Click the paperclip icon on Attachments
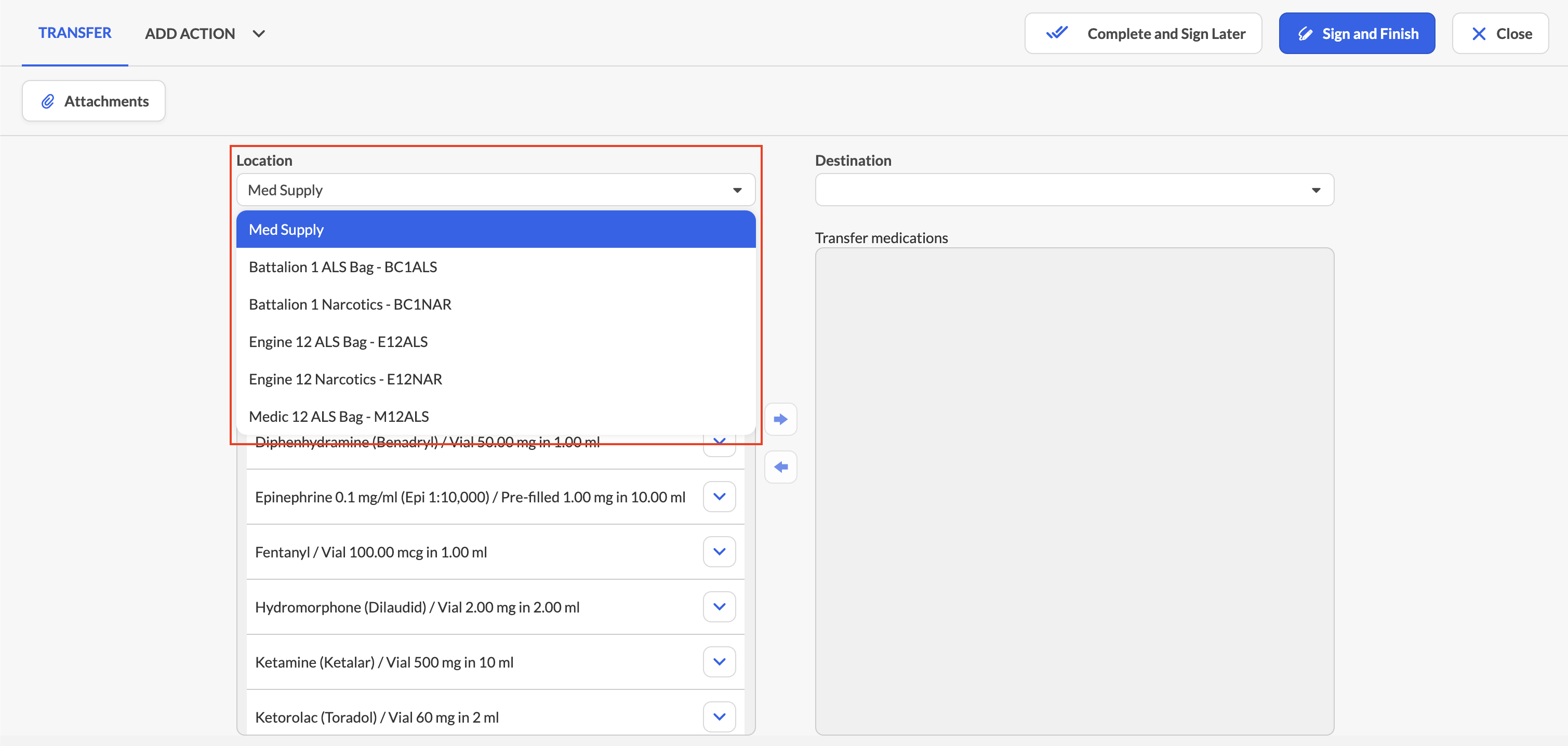This screenshot has width=1568, height=746. coord(47,101)
